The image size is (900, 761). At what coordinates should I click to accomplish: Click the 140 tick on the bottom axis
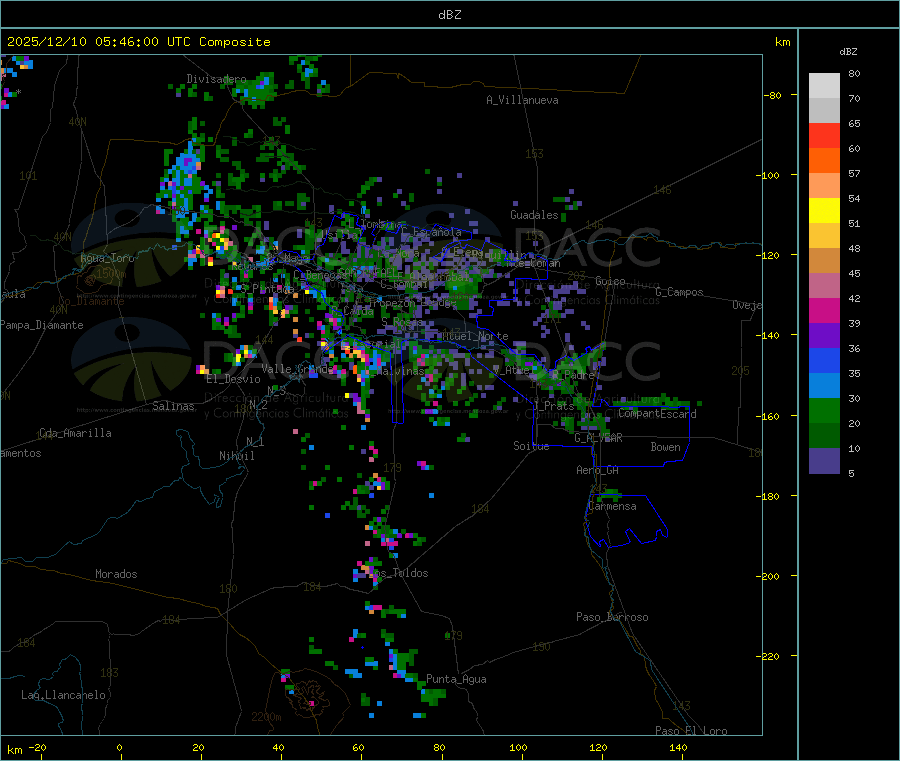678,747
